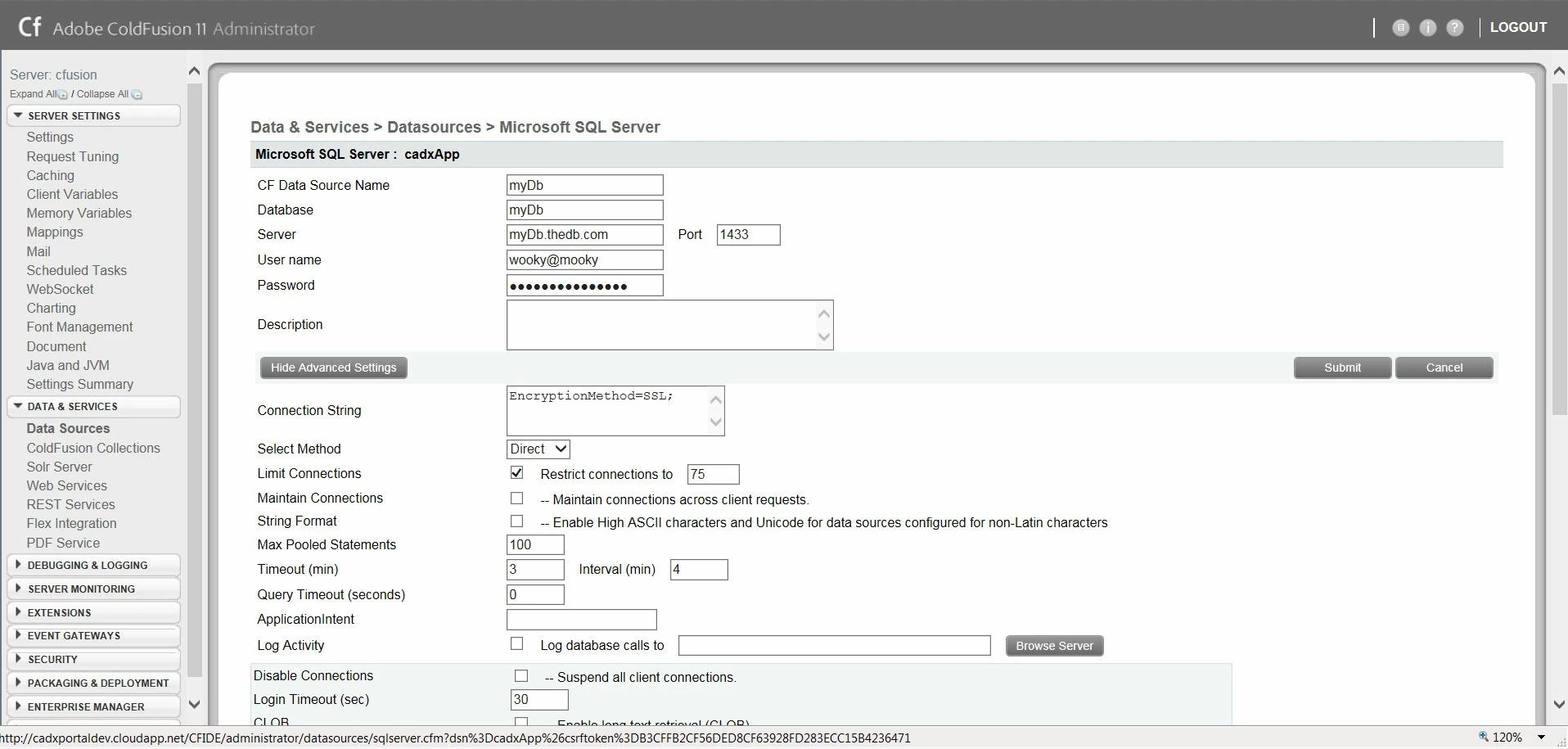Click the Password field
Image resolution: width=1568 pixels, height=749 pixels.
[585, 285]
